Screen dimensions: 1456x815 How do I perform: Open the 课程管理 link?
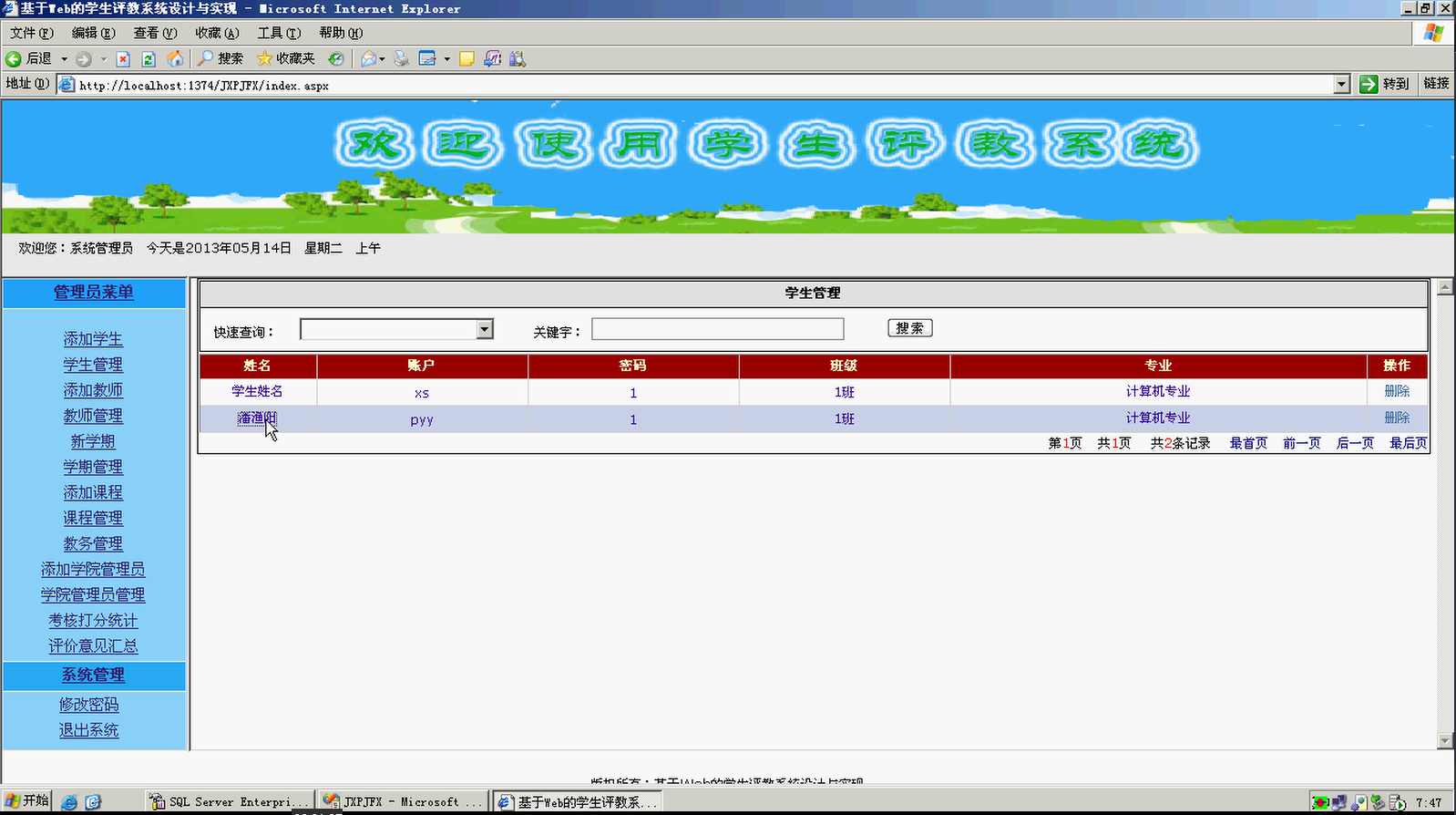(93, 518)
